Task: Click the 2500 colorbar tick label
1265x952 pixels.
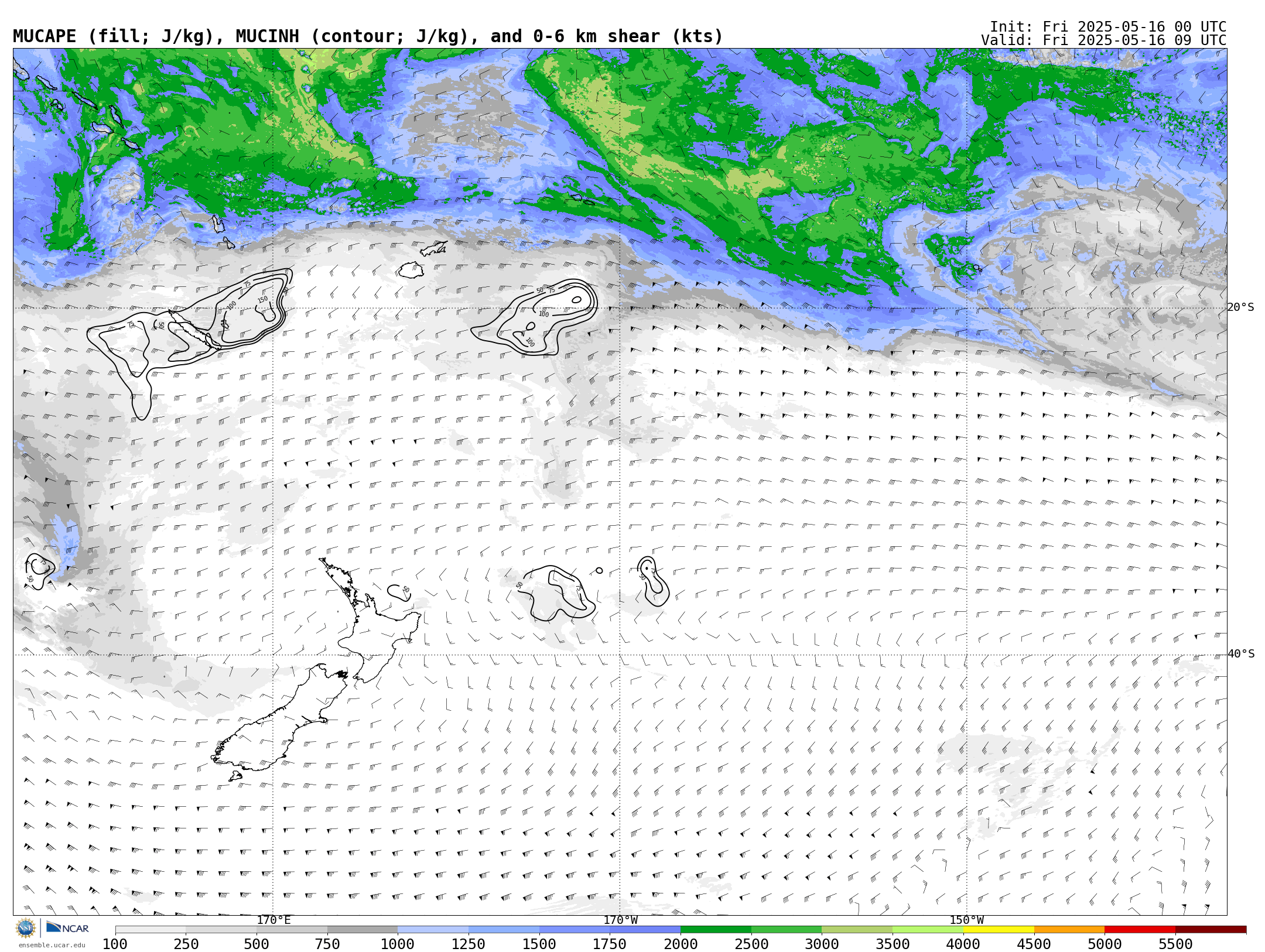Action: tap(751, 944)
